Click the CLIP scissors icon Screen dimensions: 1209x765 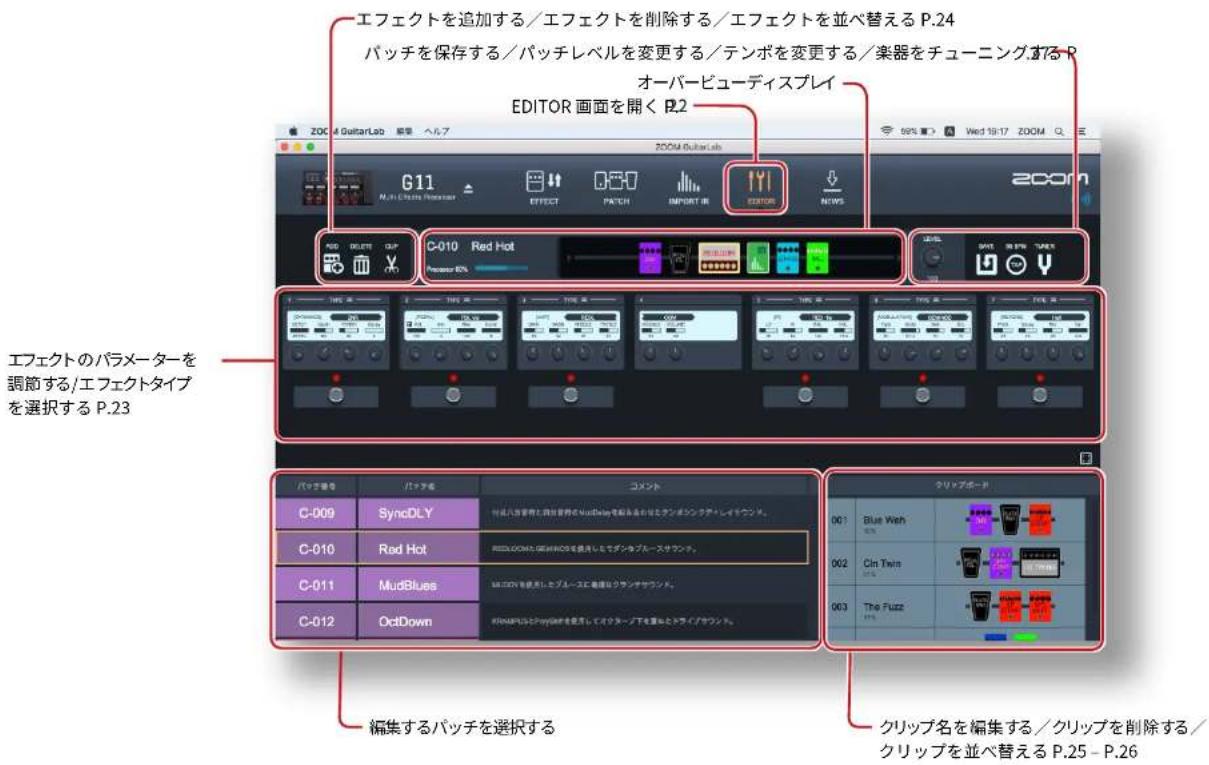(x=391, y=263)
